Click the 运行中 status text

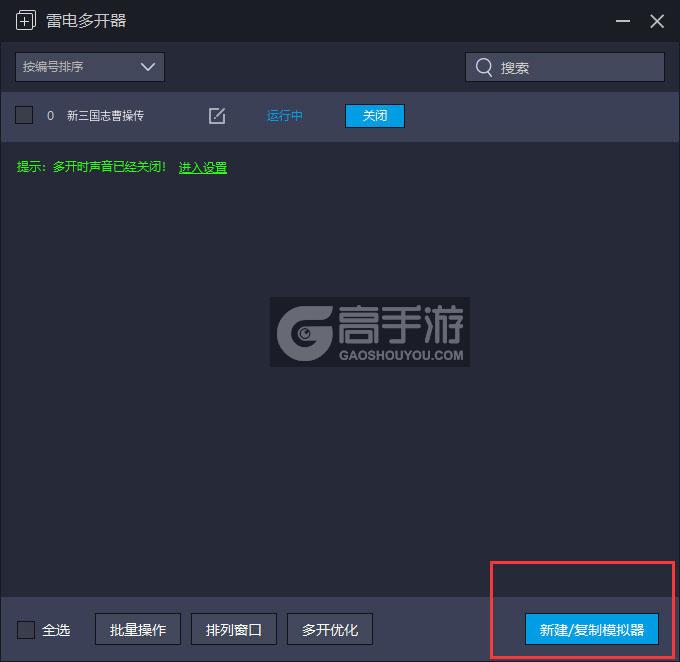(x=284, y=116)
